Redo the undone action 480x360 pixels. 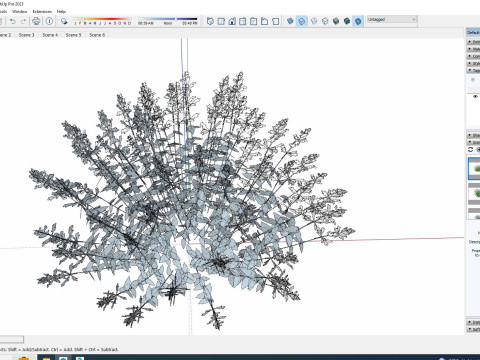point(23,21)
